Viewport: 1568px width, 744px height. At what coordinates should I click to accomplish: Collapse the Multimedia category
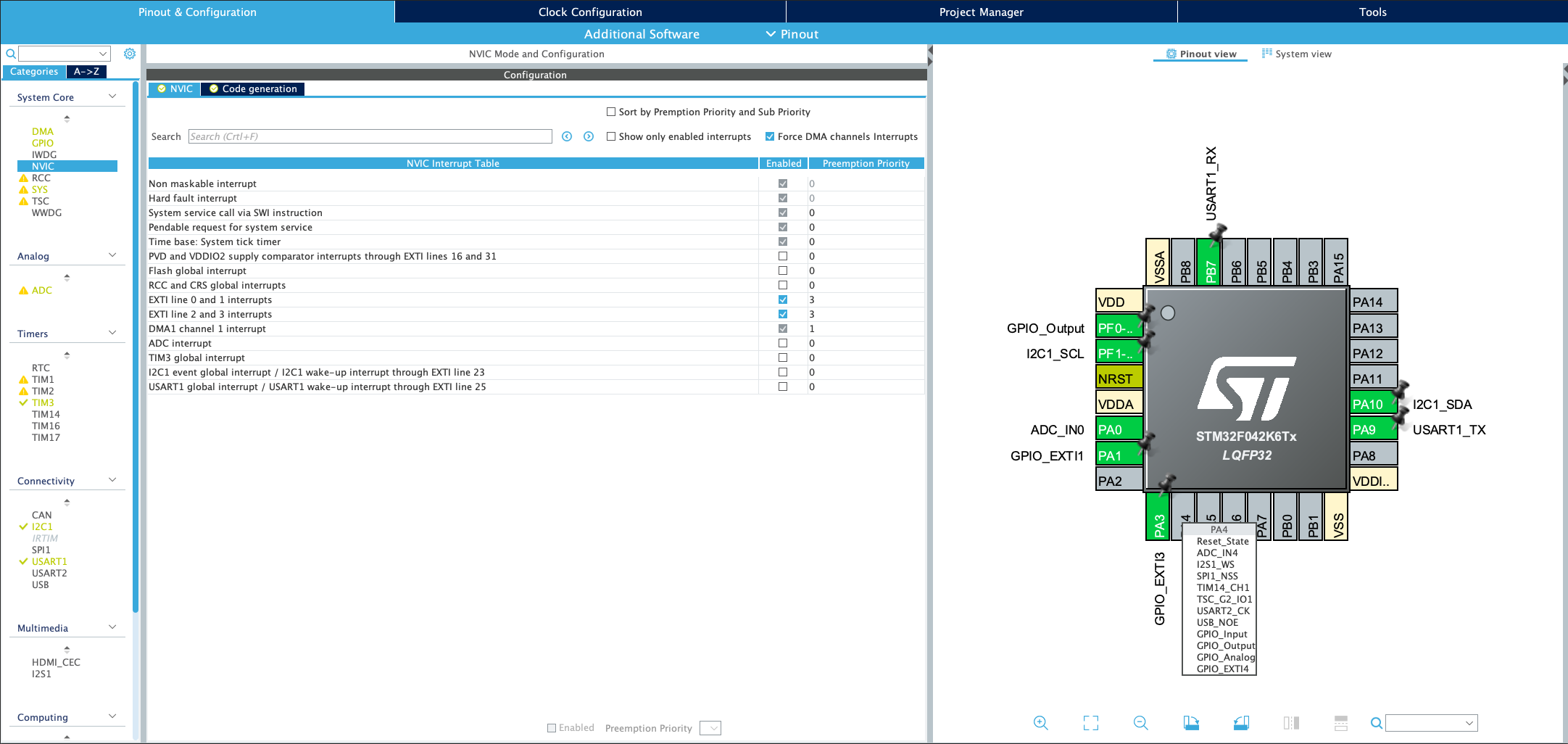coord(112,627)
